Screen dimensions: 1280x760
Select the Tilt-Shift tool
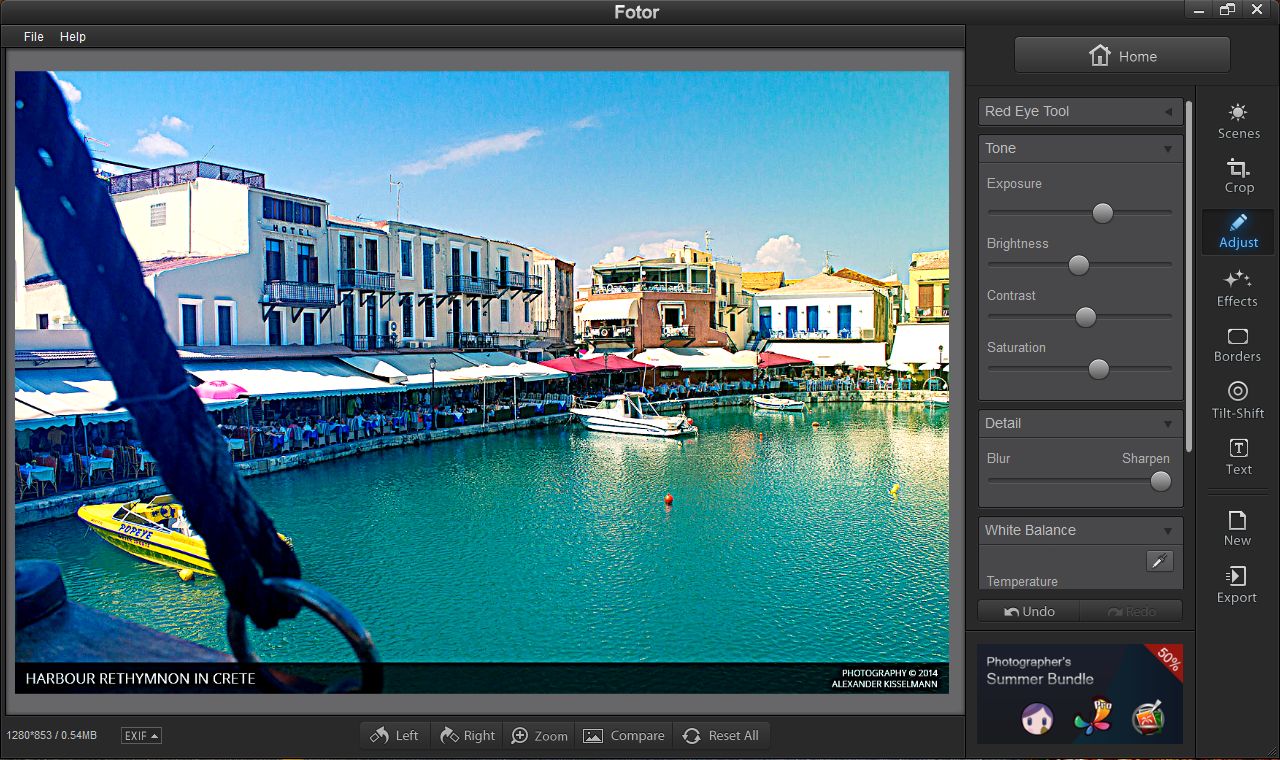[1237, 400]
